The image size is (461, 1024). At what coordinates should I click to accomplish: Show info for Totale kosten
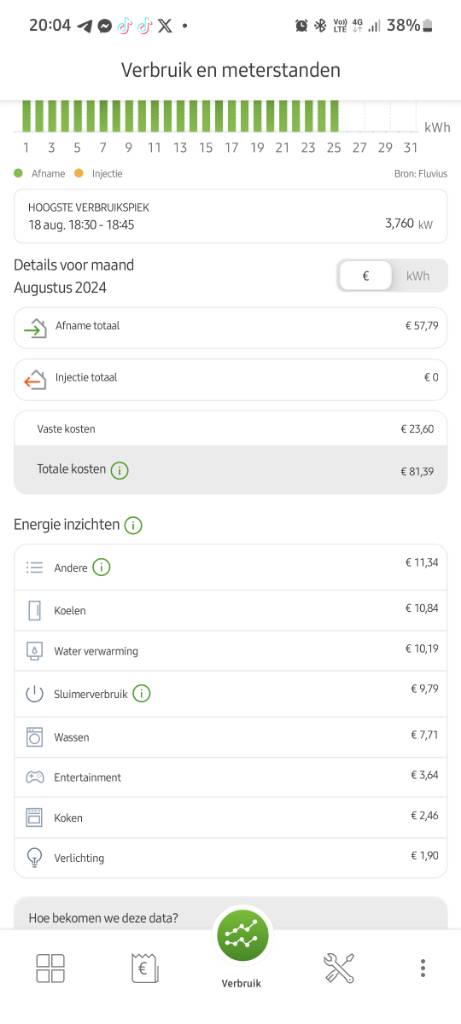click(119, 470)
